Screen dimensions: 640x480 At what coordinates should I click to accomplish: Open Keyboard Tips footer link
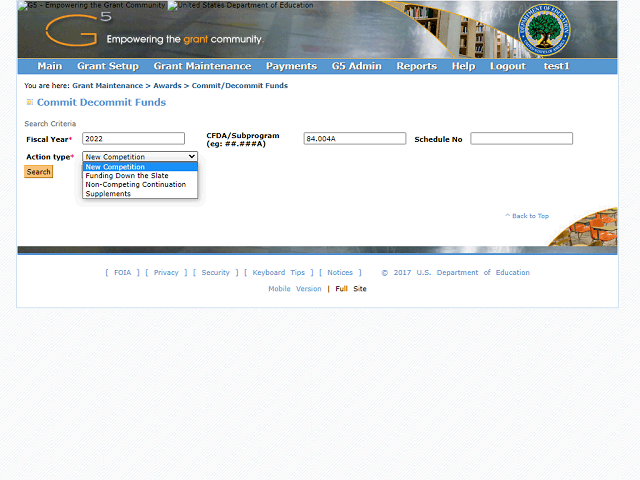[278, 272]
